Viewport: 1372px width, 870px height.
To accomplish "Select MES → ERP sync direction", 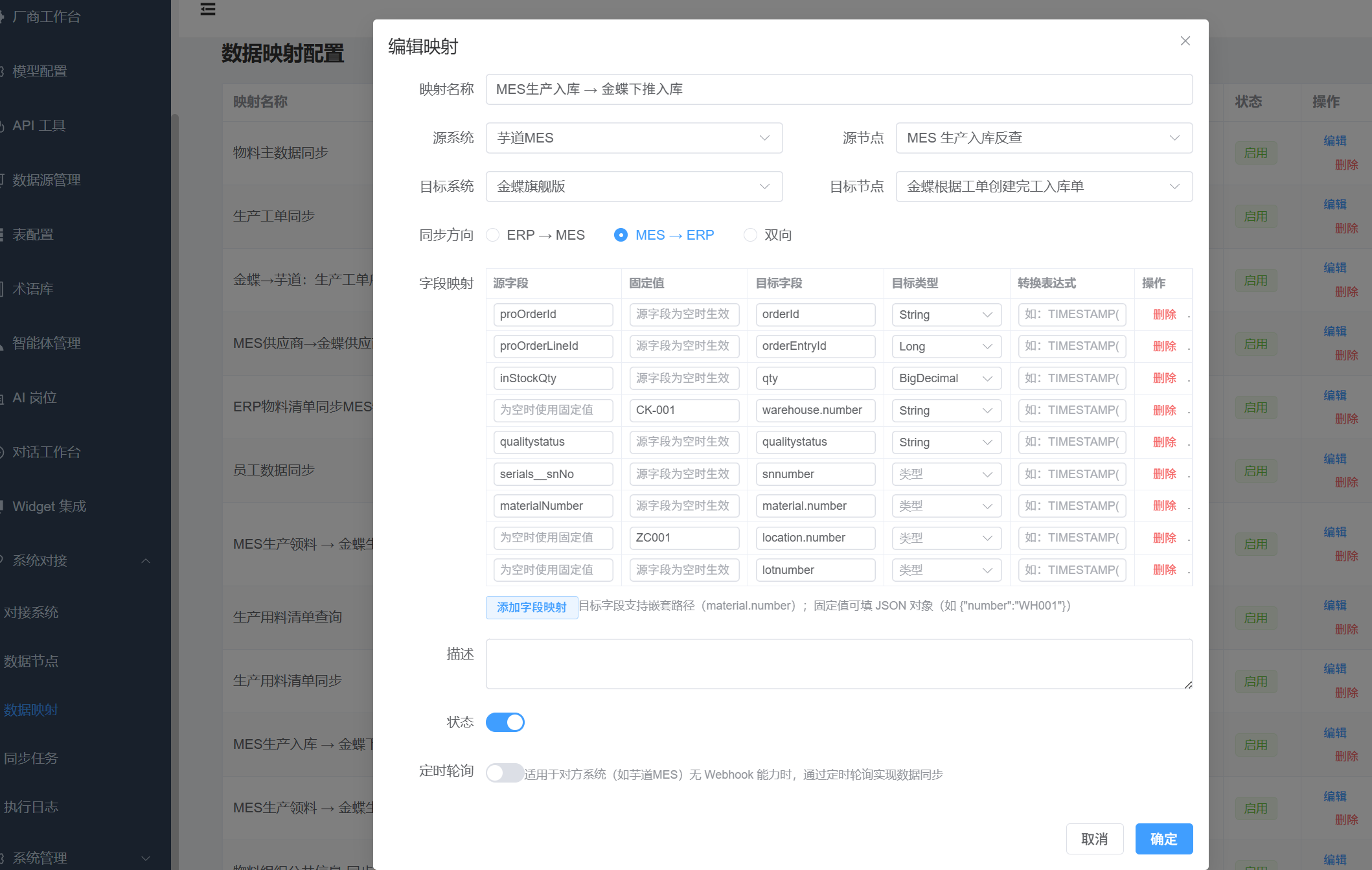I will (664, 235).
